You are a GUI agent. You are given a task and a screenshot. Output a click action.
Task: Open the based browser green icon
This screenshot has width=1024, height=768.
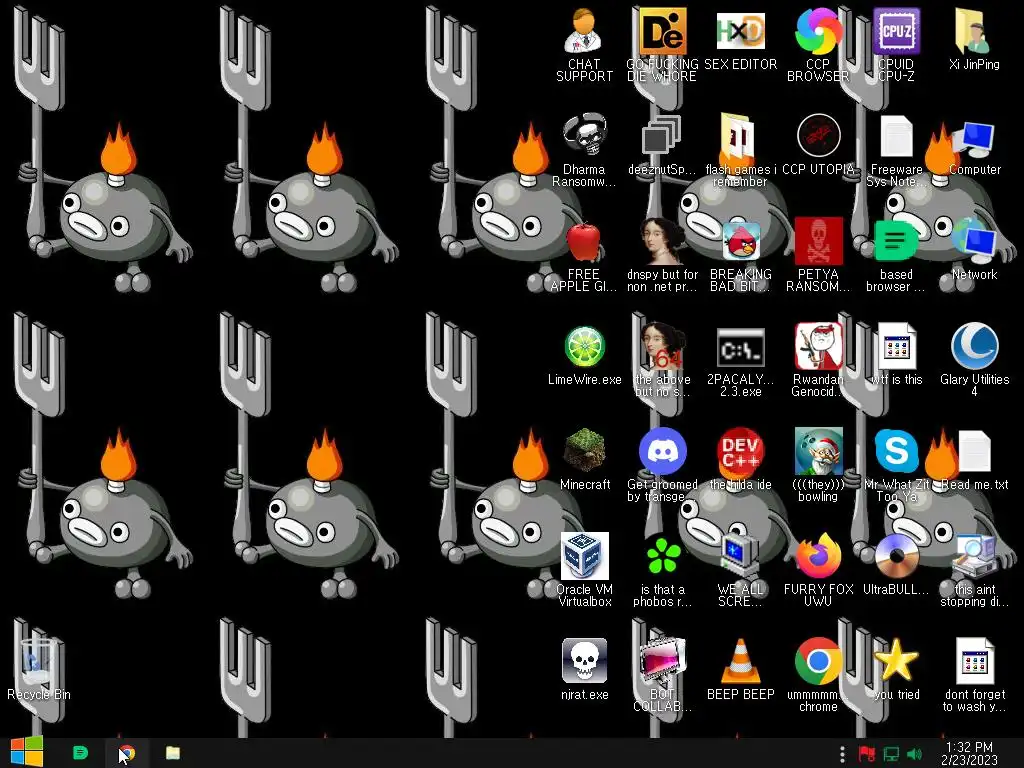[896, 242]
